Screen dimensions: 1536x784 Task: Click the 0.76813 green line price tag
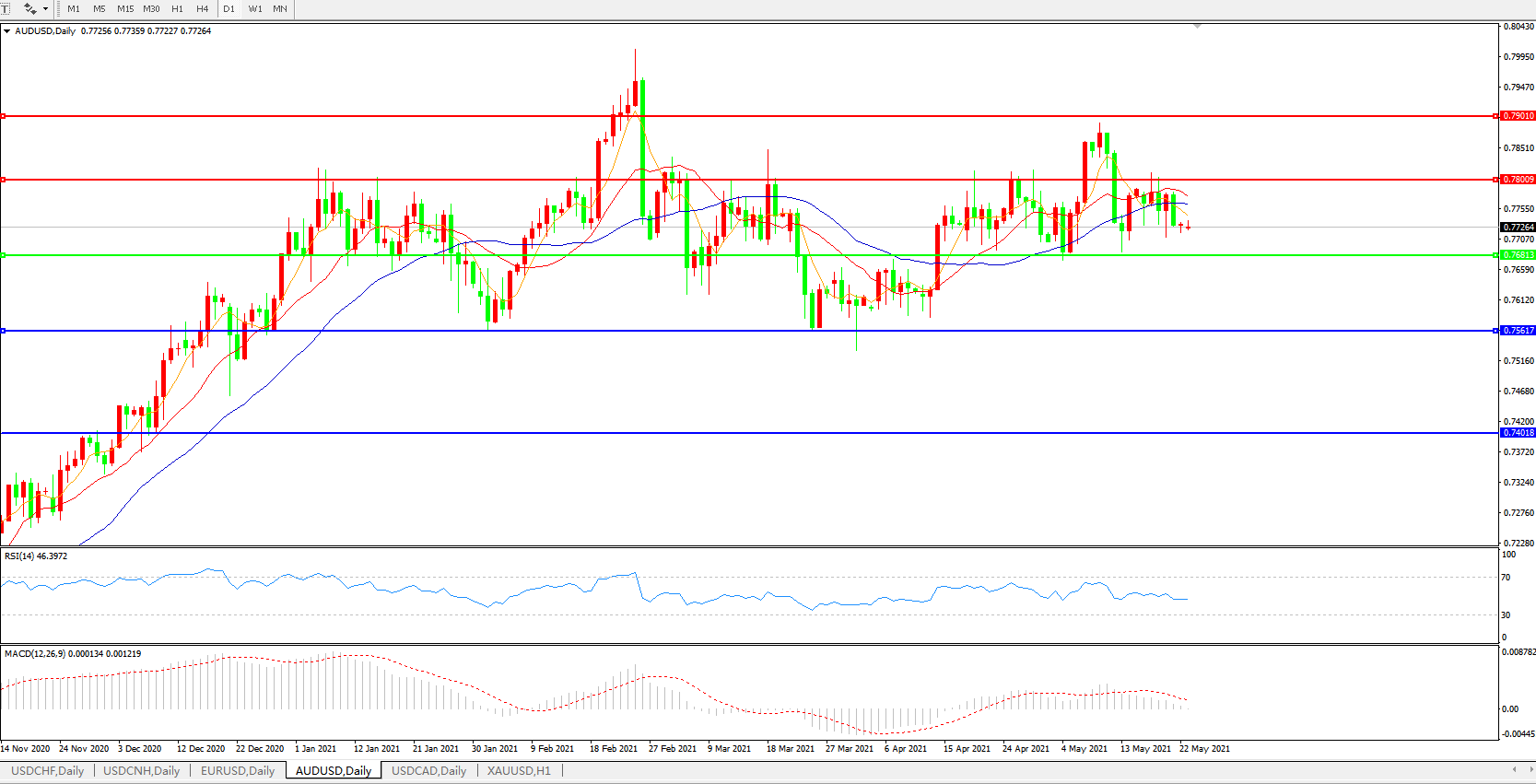click(1518, 255)
